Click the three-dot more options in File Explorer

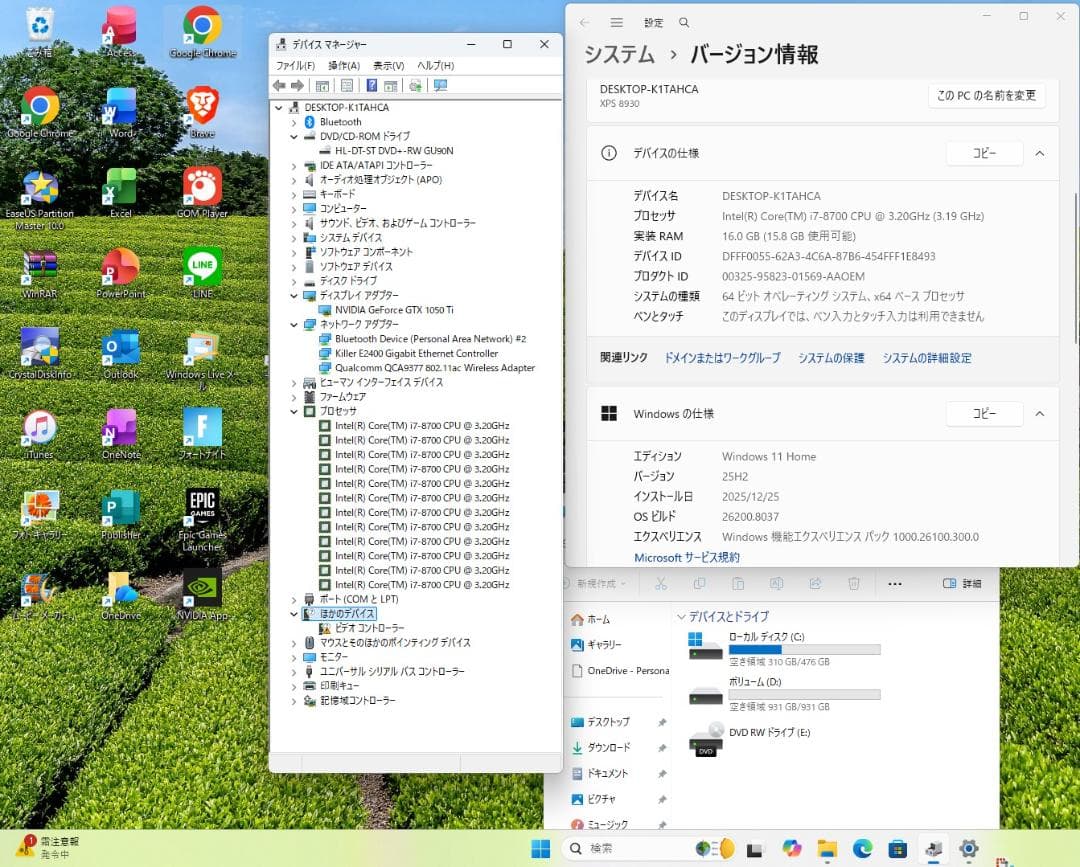coord(895,584)
